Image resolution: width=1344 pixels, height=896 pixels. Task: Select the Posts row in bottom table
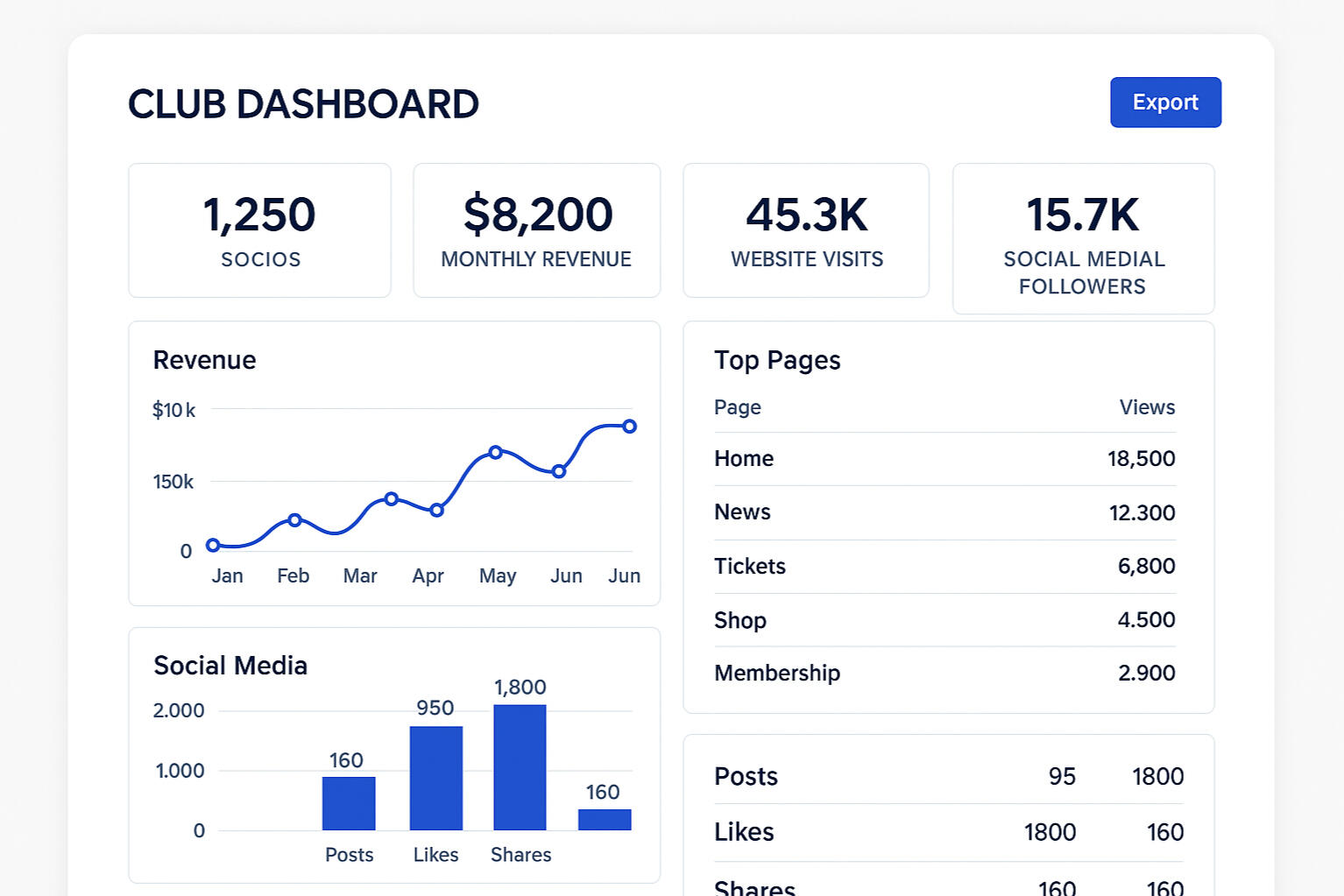click(x=948, y=777)
